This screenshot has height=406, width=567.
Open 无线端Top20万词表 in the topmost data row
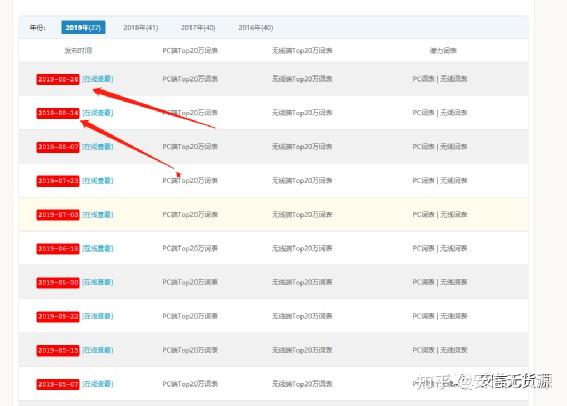coord(302,79)
